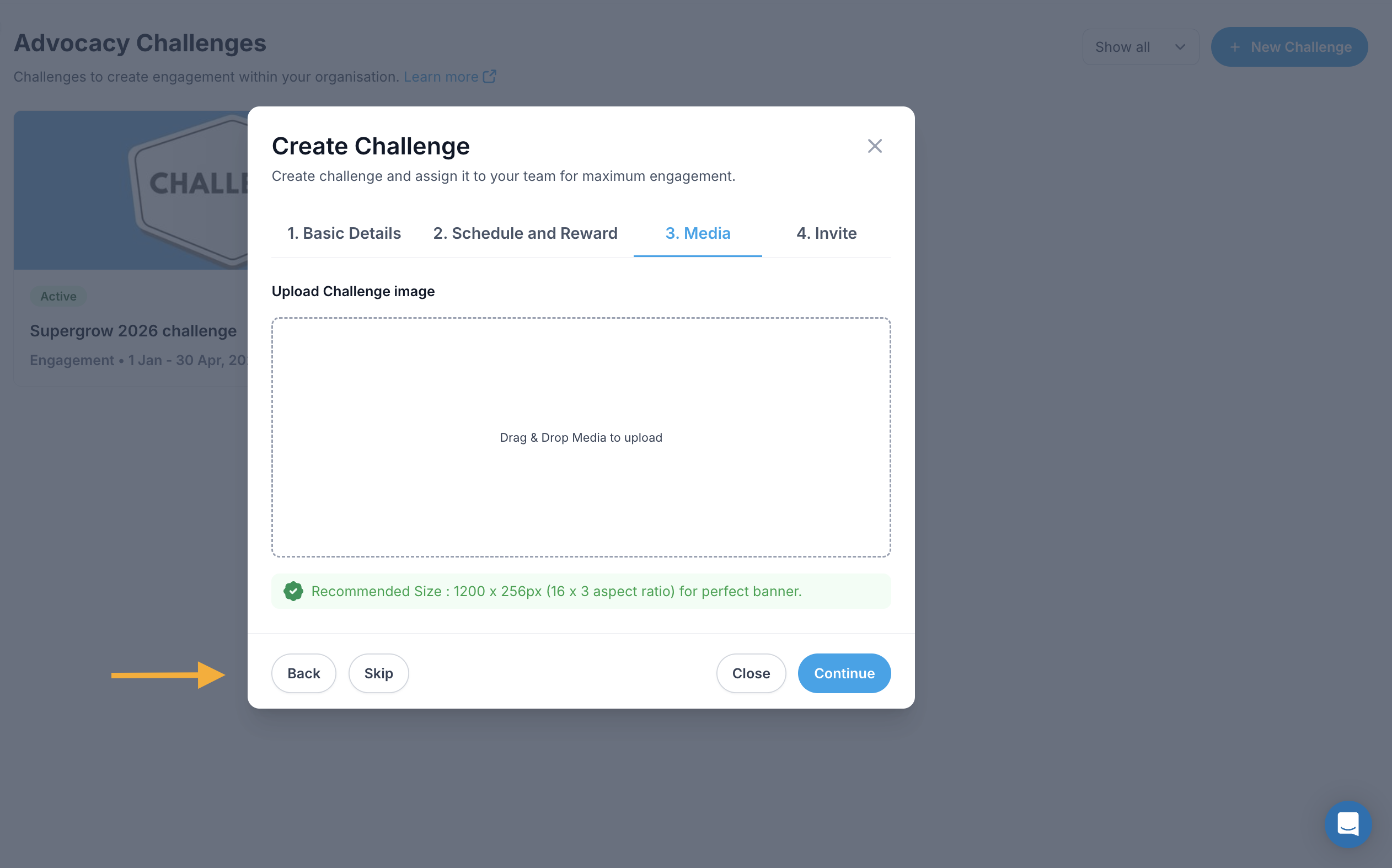
Task: Go to the 4. Invite tab
Action: coord(826,233)
